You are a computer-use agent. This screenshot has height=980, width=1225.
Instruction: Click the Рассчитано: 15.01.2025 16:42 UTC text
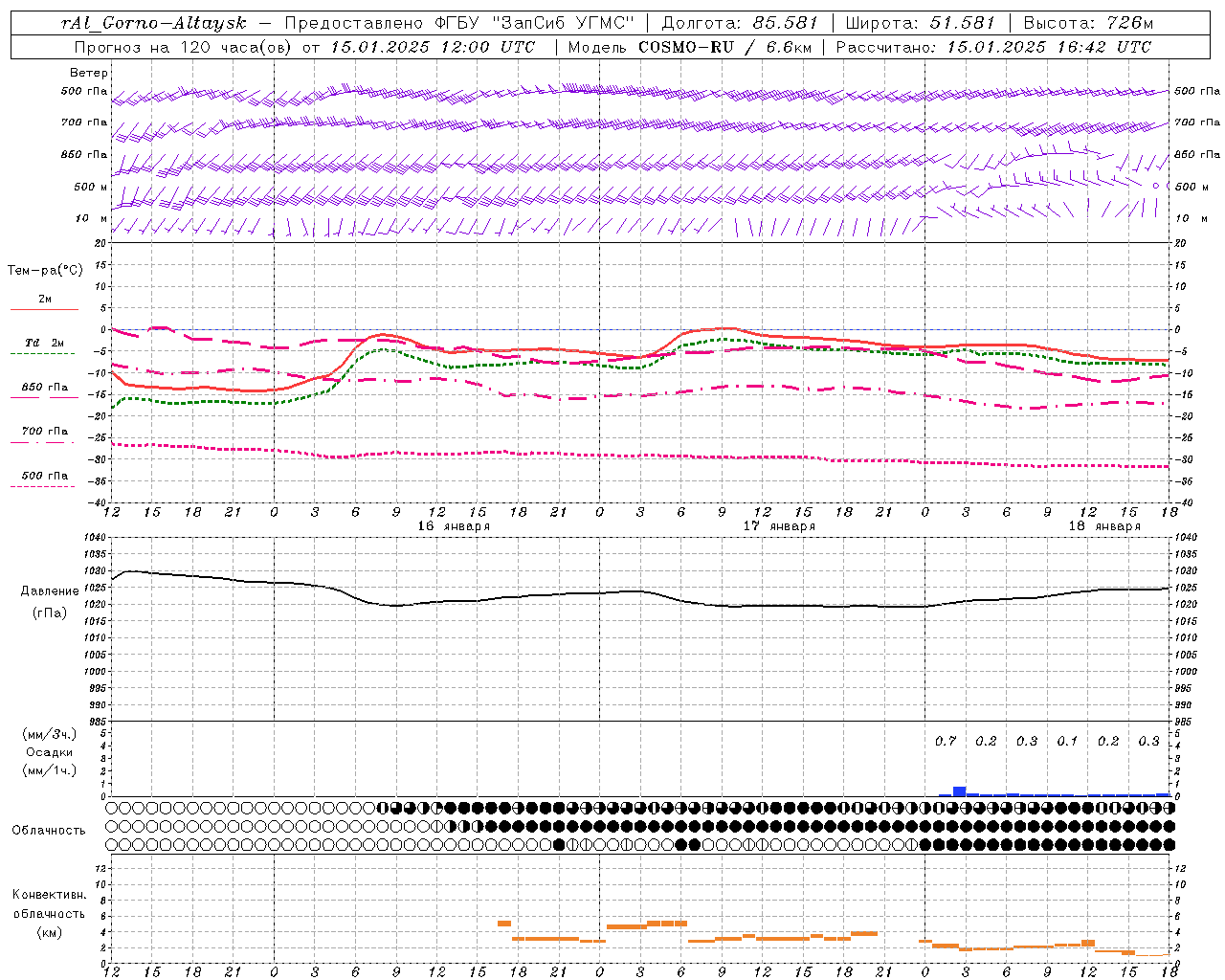(x=994, y=47)
